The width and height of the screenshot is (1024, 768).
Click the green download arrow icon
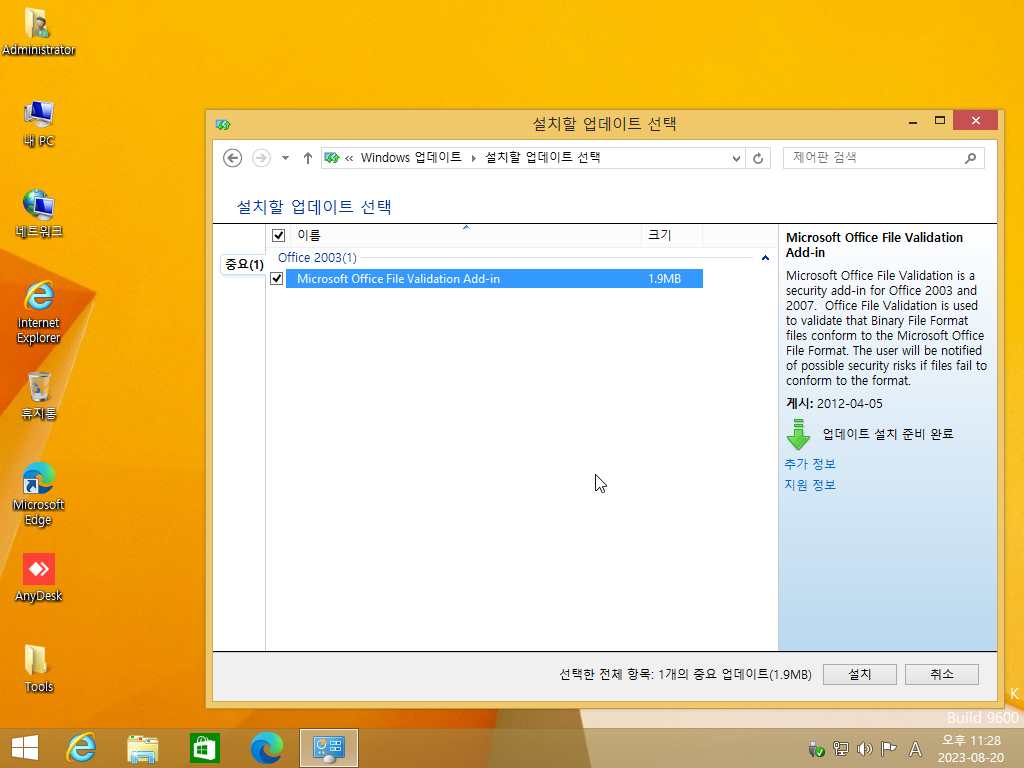tap(798, 434)
